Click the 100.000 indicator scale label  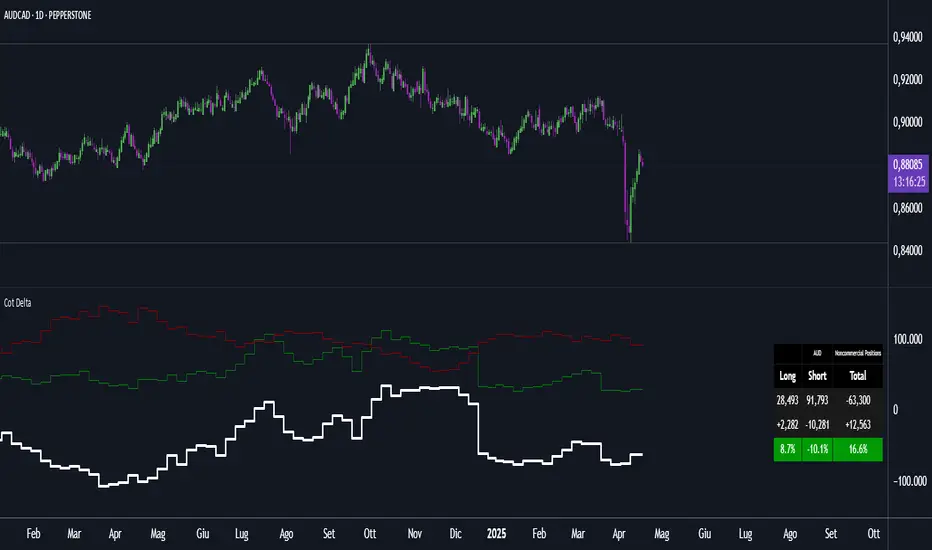click(909, 340)
